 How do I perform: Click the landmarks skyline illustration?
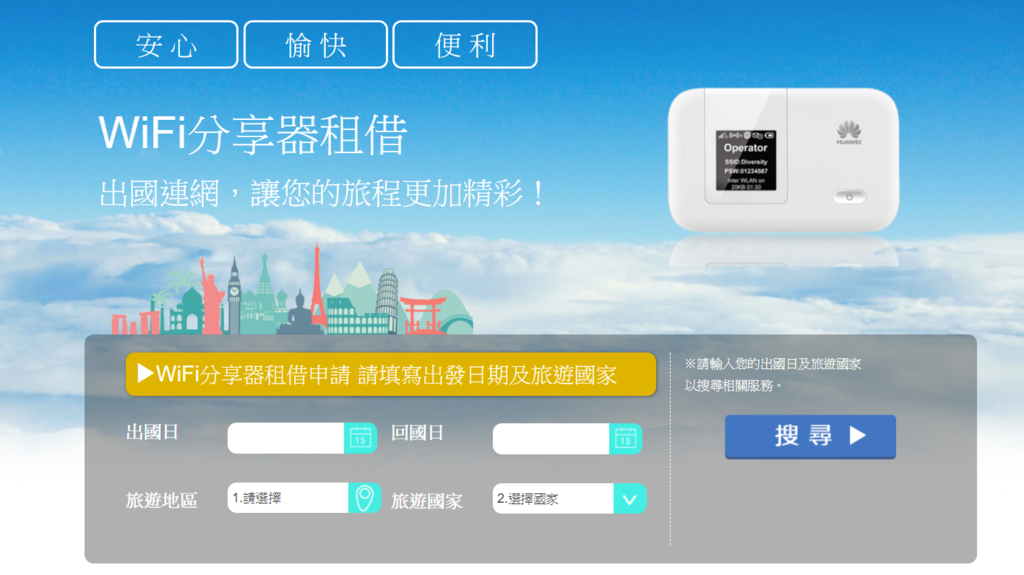(x=292, y=291)
